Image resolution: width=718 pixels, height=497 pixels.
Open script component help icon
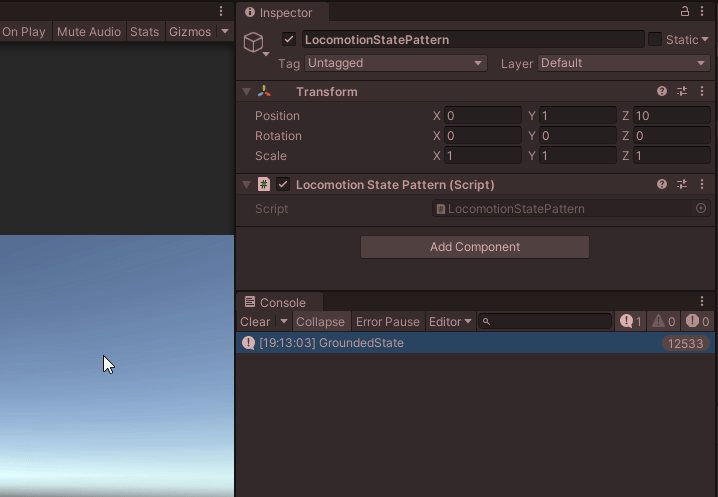pyautogui.click(x=662, y=184)
